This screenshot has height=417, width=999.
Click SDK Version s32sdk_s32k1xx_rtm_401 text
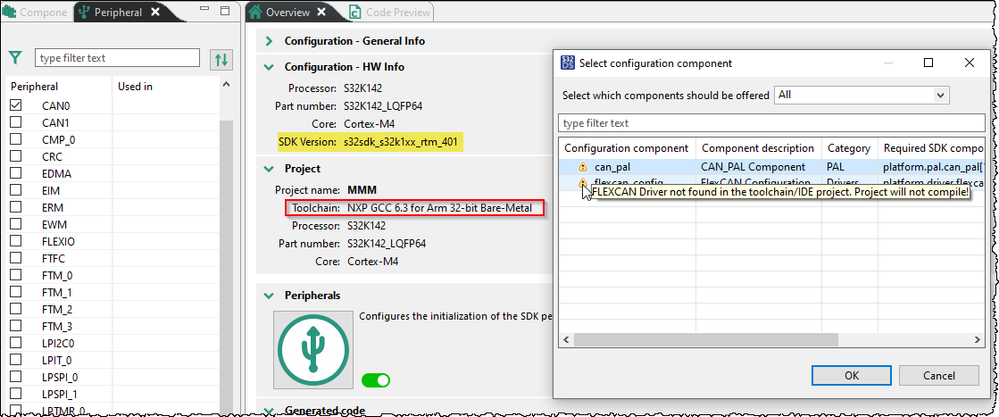[368, 143]
